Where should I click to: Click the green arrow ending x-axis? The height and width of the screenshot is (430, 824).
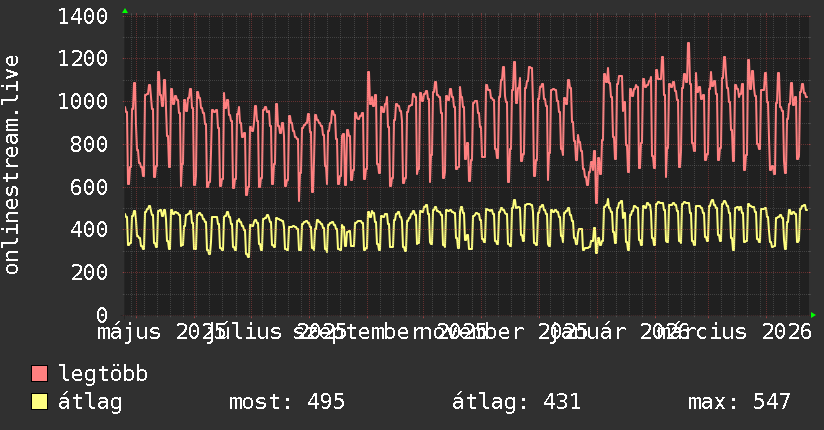tap(813, 315)
